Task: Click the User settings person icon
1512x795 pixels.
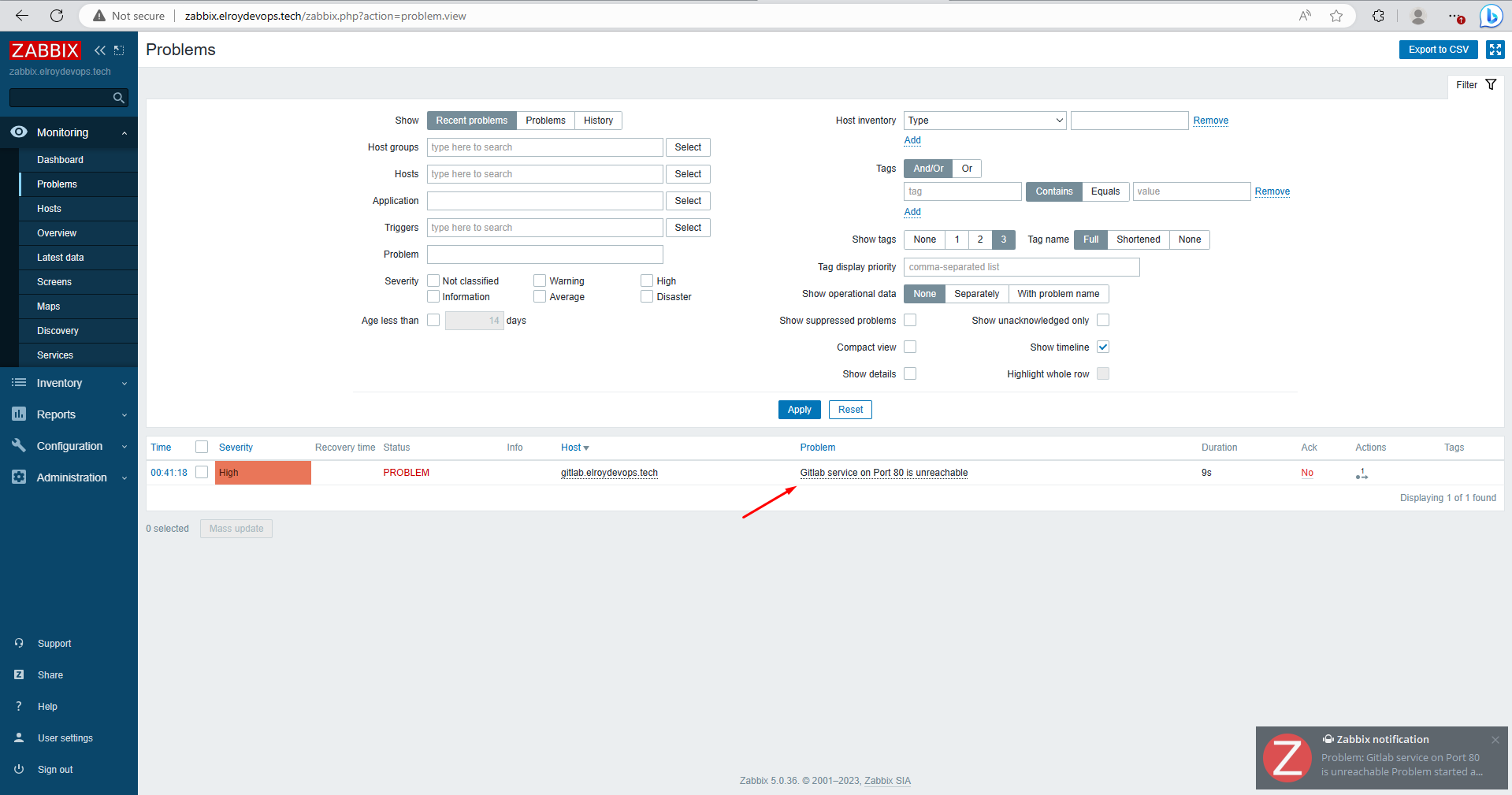Action: click(19, 737)
